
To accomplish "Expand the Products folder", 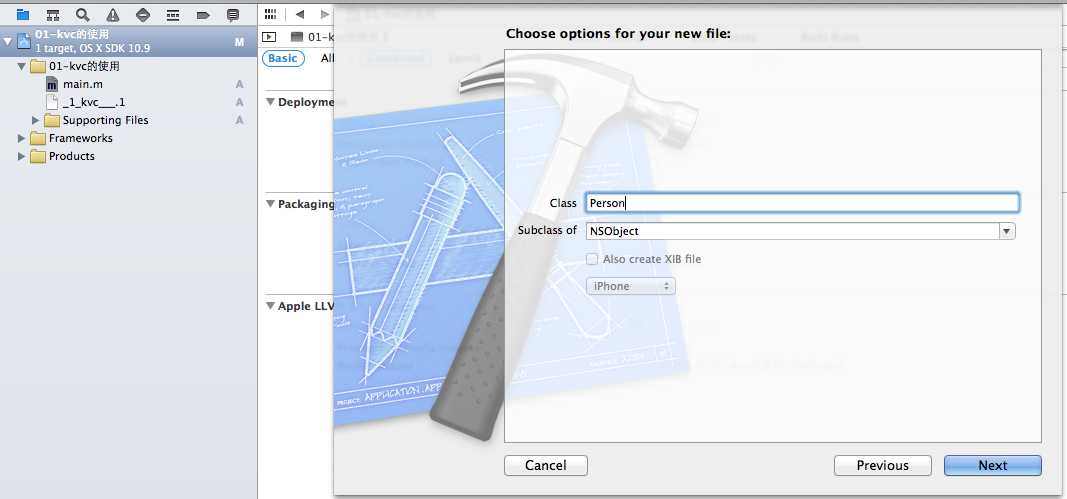I will (x=22, y=156).
